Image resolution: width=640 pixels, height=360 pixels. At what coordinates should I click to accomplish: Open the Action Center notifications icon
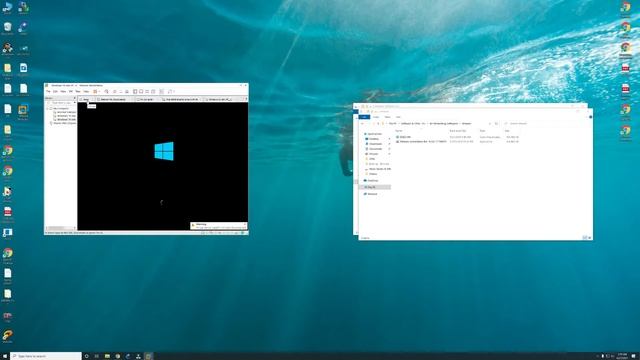(634, 356)
